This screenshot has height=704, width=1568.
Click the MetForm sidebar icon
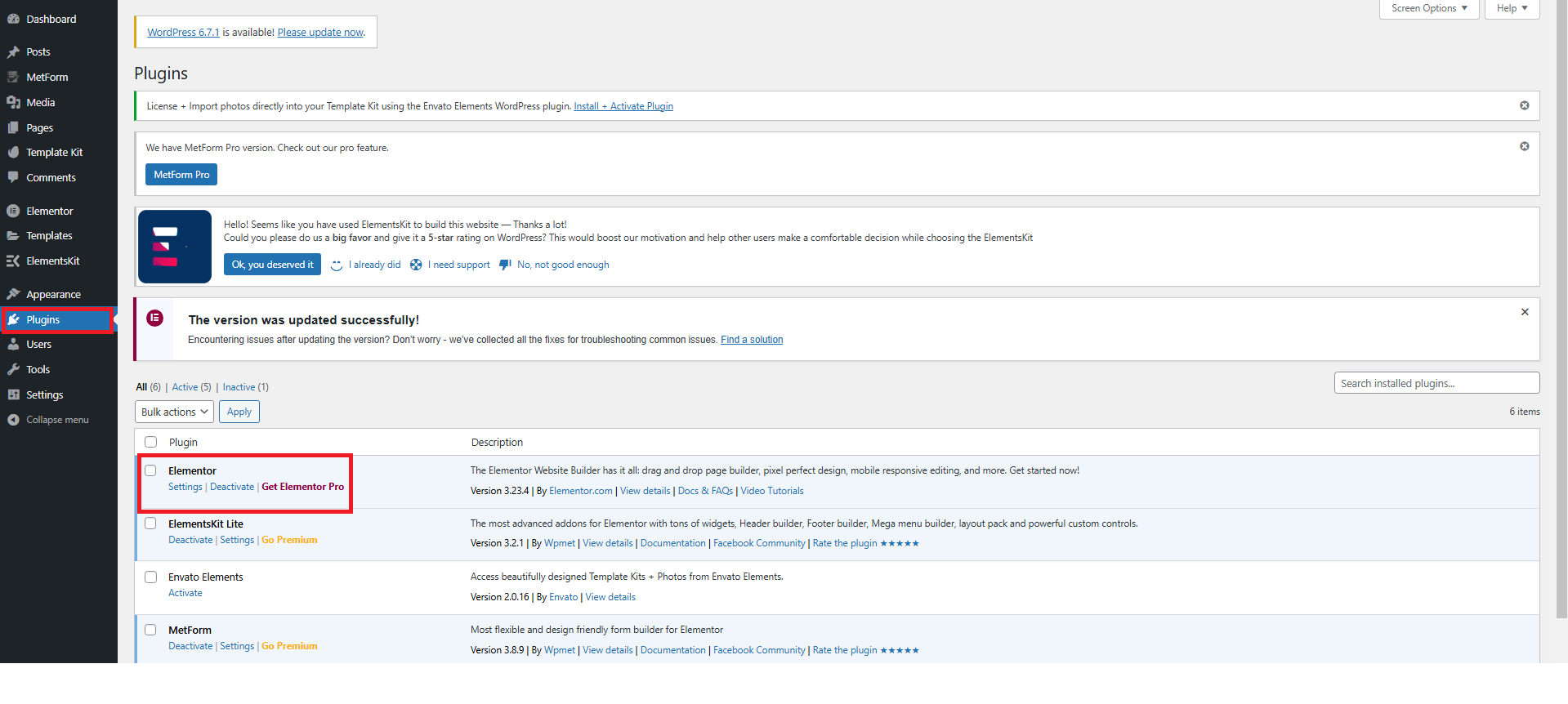13,77
